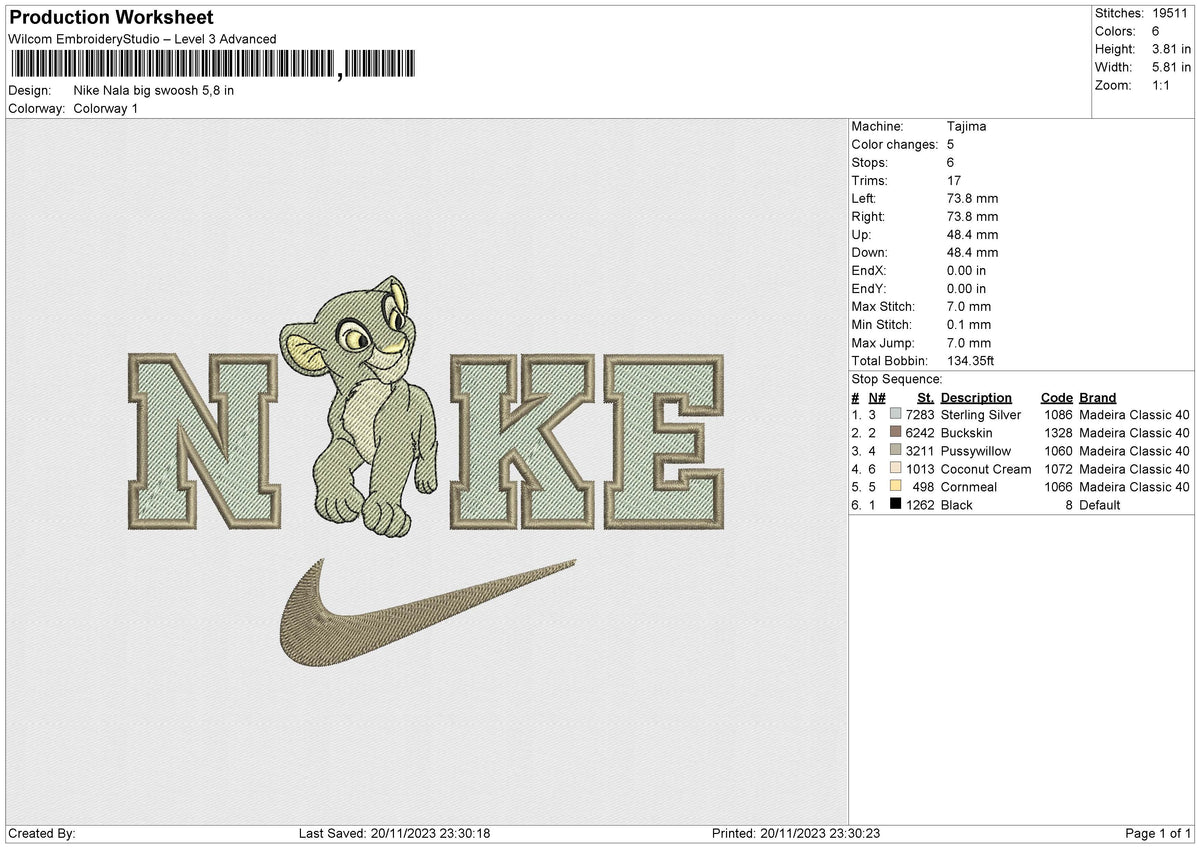Click 'Wilcom EmbroideryStudio – Level 3 Advanced' text
1200x848 pixels.
click(x=142, y=39)
